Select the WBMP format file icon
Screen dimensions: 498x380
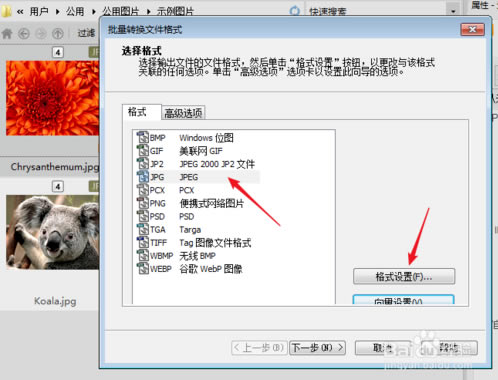[143, 255]
